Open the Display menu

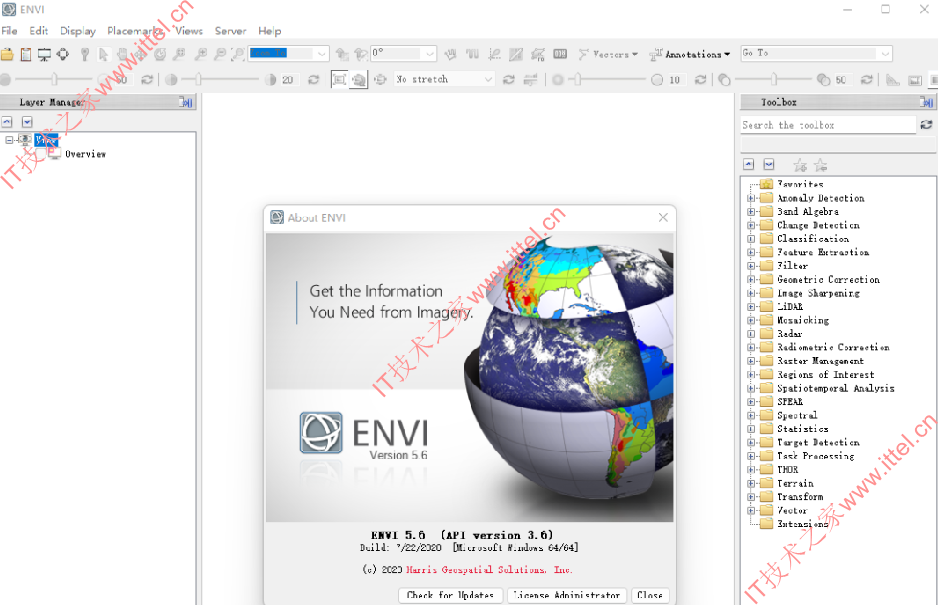click(x=77, y=31)
